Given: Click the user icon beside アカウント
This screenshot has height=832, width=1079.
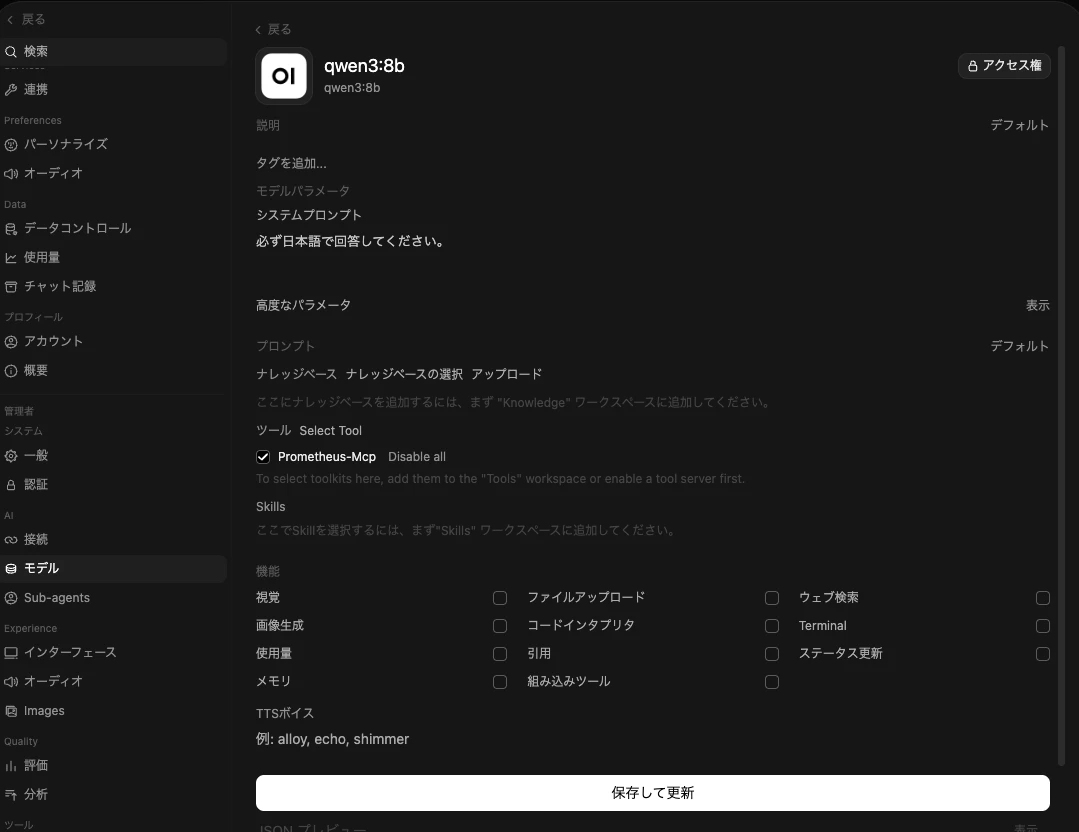Looking at the screenshot, I should coord(11,341).
